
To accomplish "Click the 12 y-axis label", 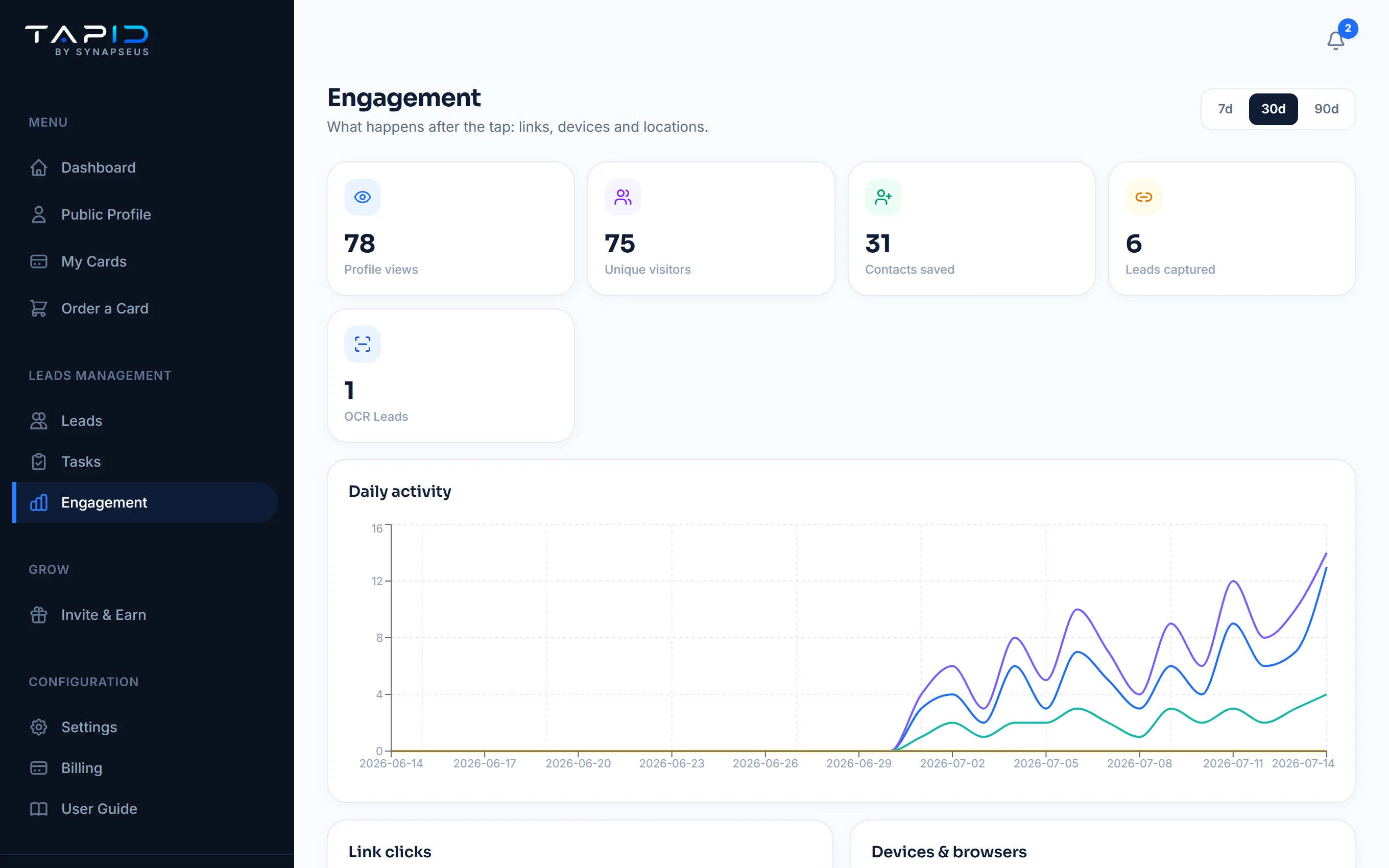I will coord(376,581).
